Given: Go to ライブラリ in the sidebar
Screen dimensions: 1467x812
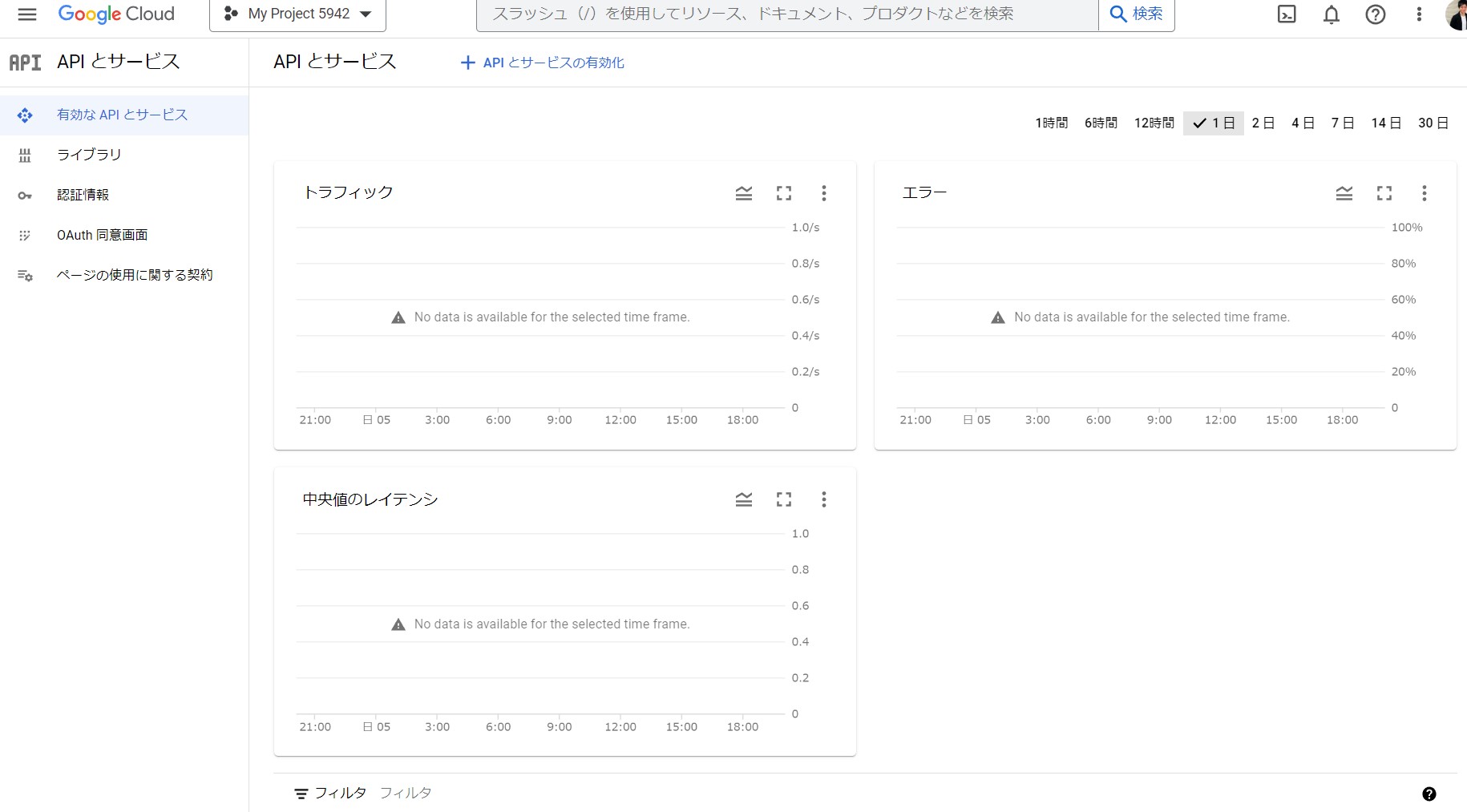Looking at the screenshot, I should pos(88,154).
